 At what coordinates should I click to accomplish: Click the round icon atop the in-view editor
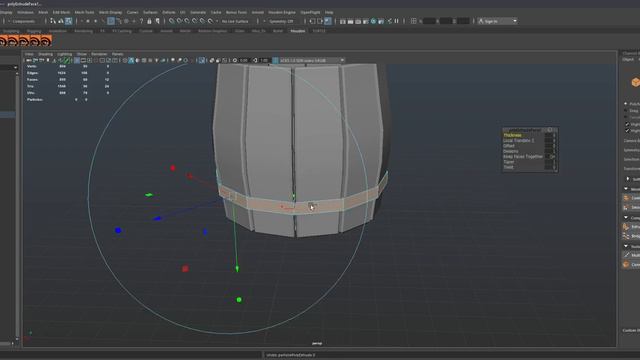(550, 130)
